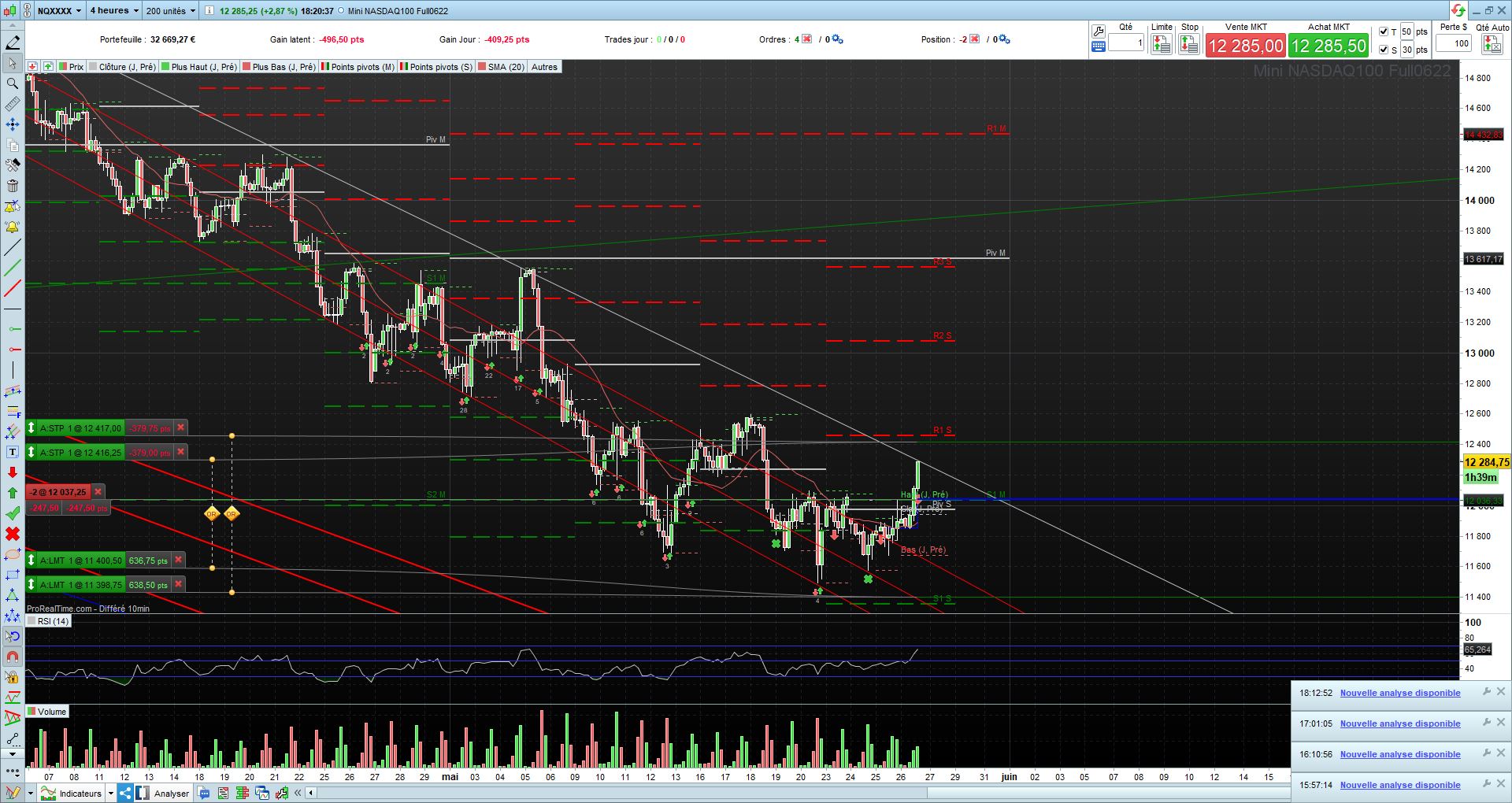Click the stop 30 pts field

tap(1406, 50)
